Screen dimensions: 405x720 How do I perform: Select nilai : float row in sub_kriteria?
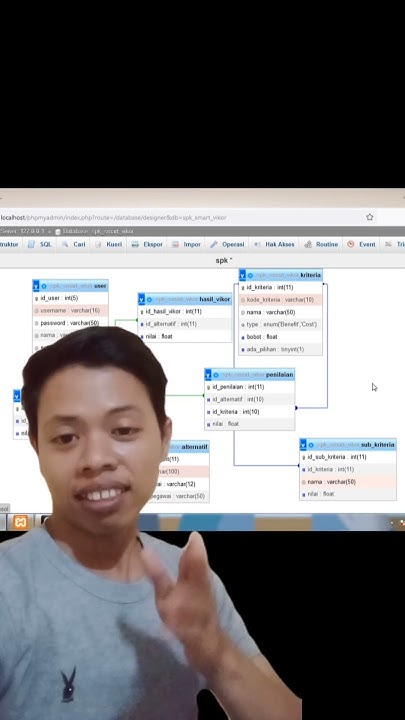(348, 494)
